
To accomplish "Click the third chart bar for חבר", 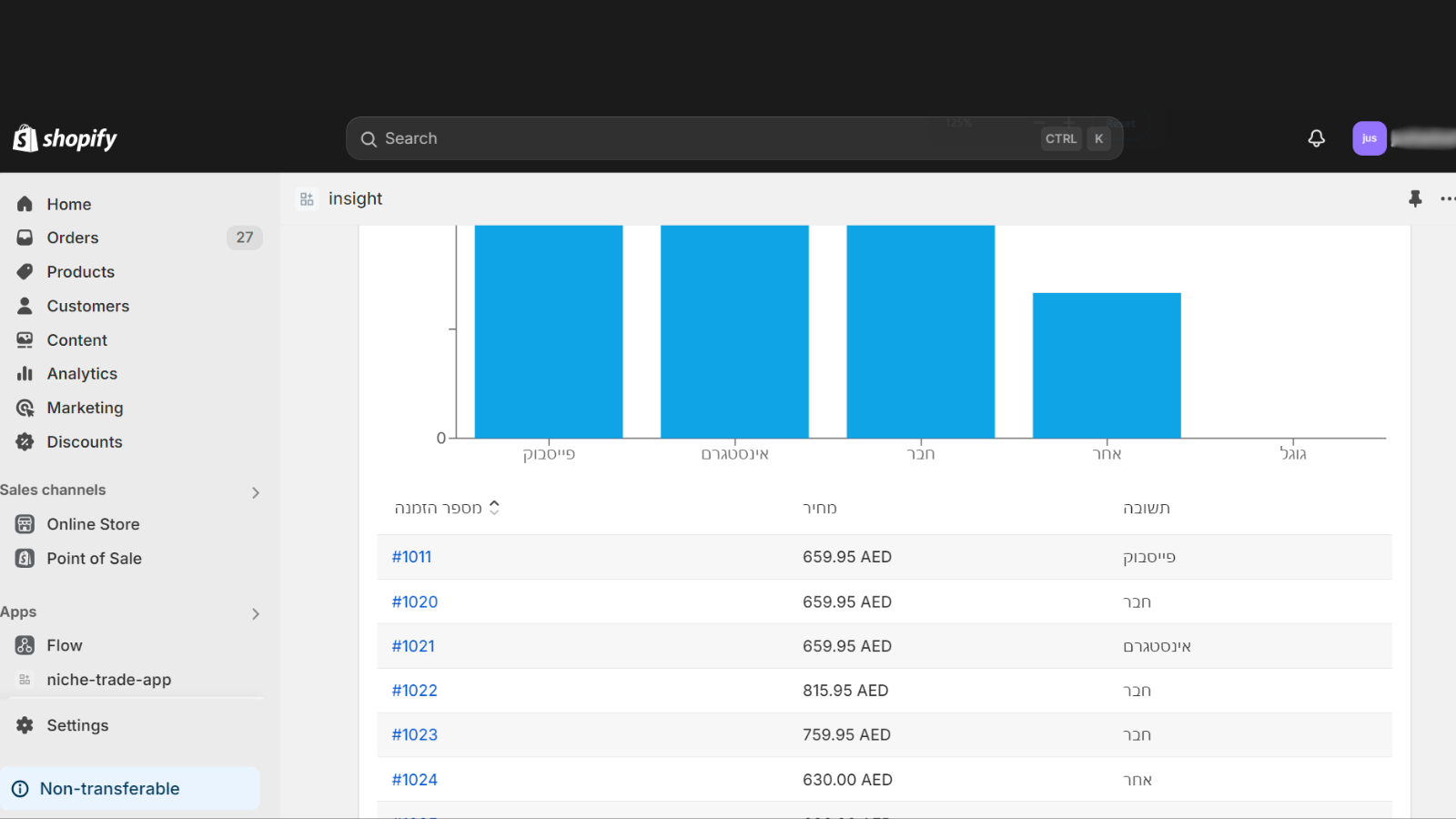I will pyautogui.click(x=921, y=331).
